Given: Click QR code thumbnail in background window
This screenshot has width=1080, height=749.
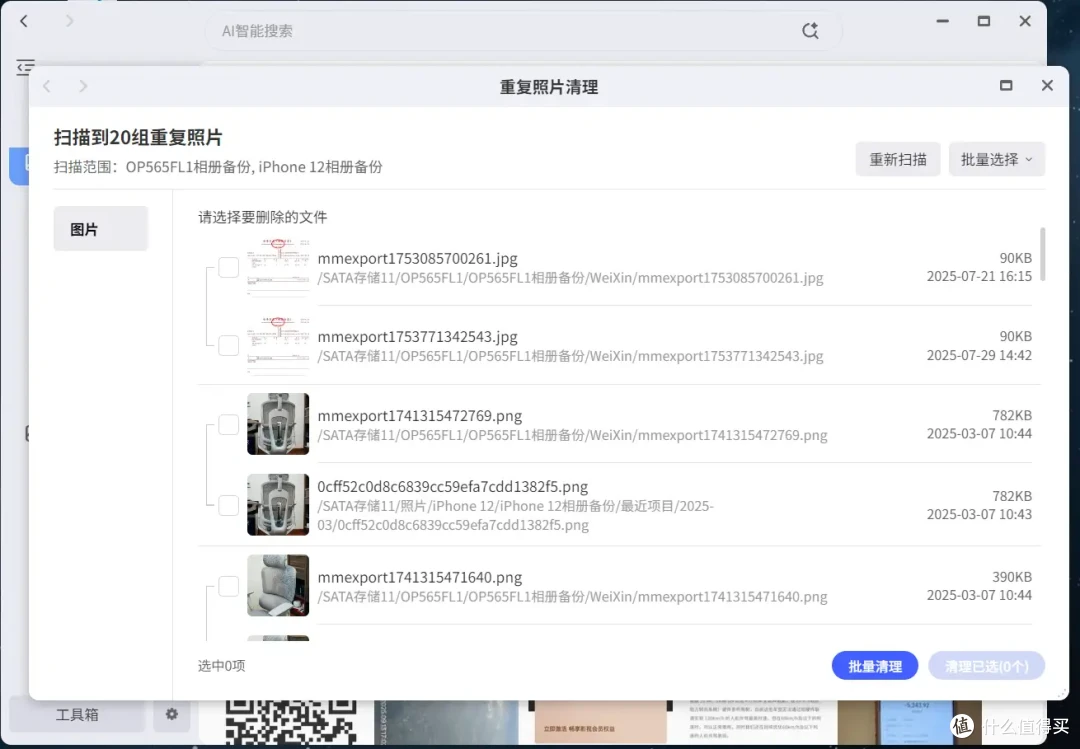Looking at the screenshot, I should pyautogui.click(x=291, y=721).
